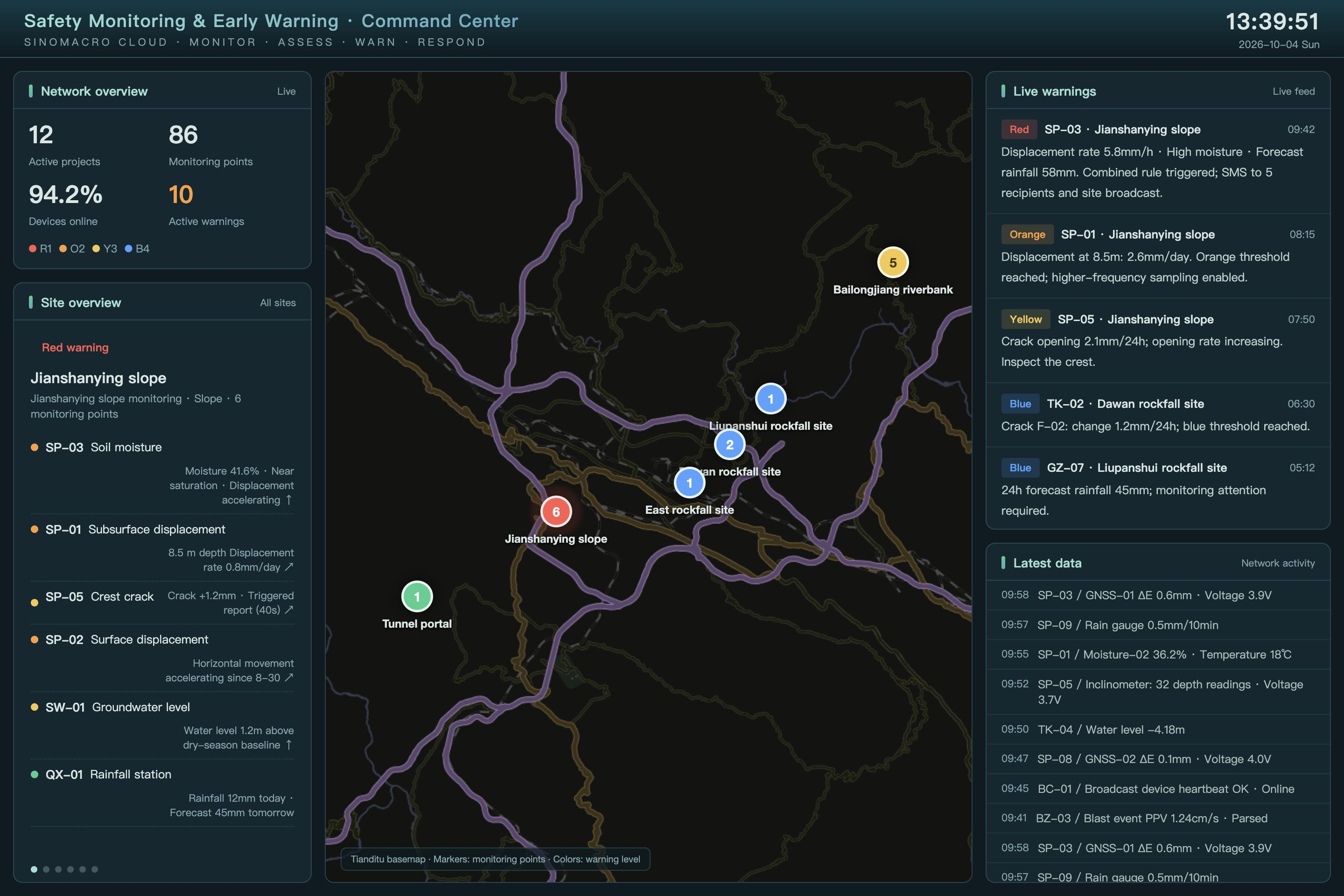Click the 86 Monitoring points figure
The image size is (1344, 896).
pos(183,135)
